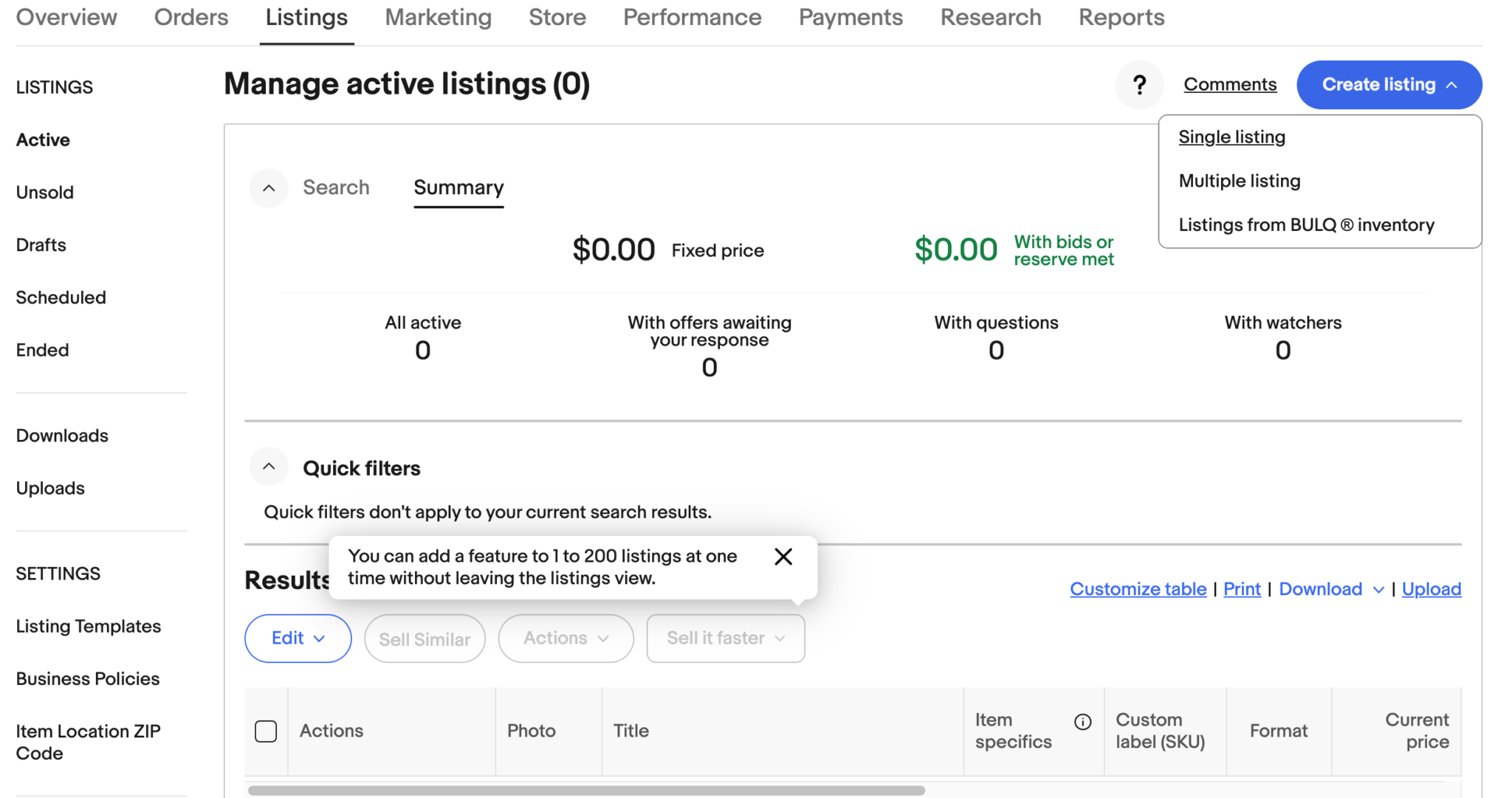Click the Help question mark icon
The height and width of the screenshot is (798, 1512).
pos(1139,85)
